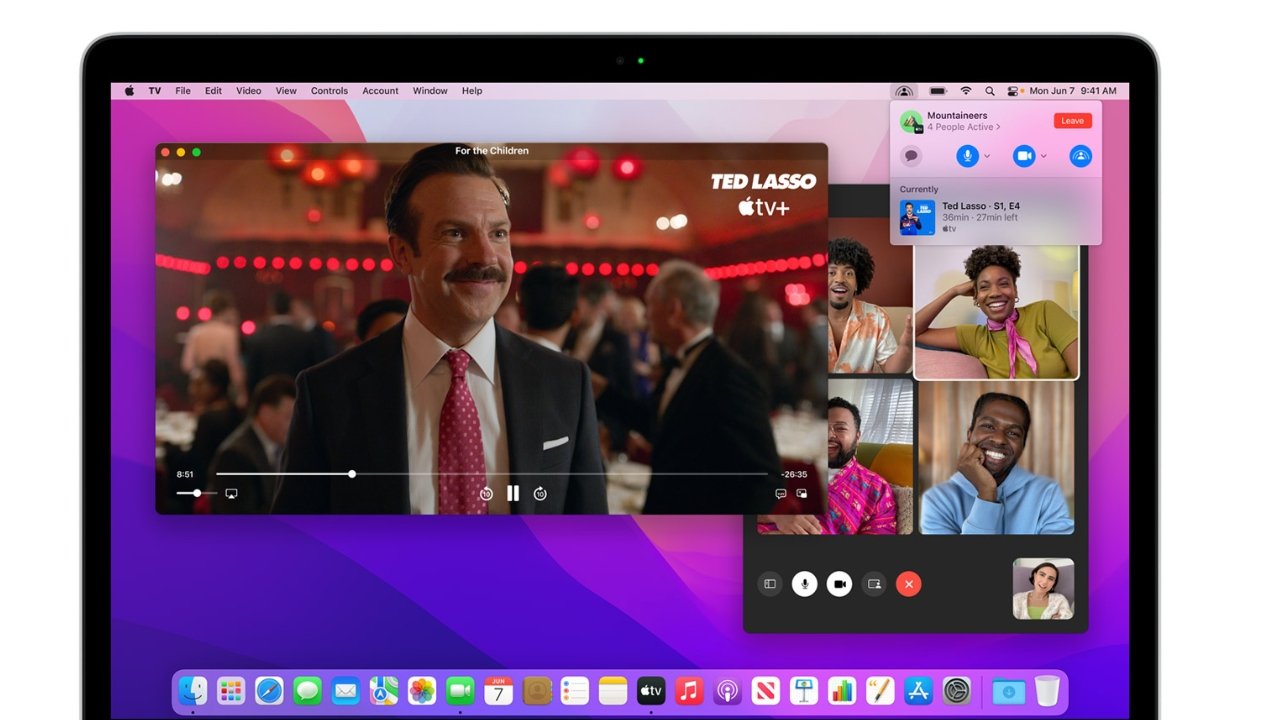Click the blue SharePlay button in panel
Image resolution: width=1280 pixels, height=720 pixels.
coord(1080,156)
